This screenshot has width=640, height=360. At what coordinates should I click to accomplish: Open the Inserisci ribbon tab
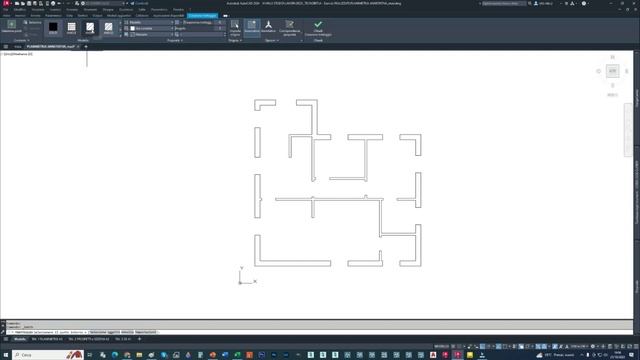click(x=20, y=16)
